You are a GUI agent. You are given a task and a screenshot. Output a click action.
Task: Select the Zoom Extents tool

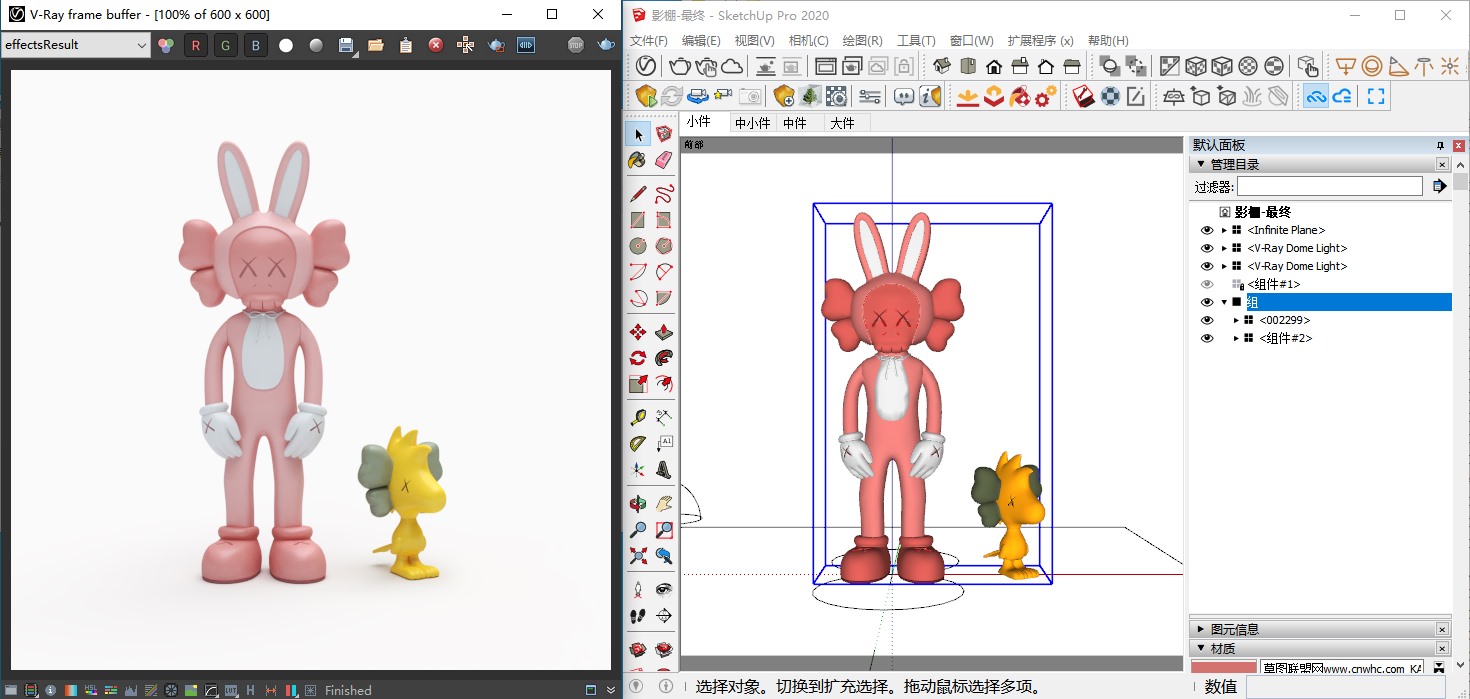[x=638, y=555]
